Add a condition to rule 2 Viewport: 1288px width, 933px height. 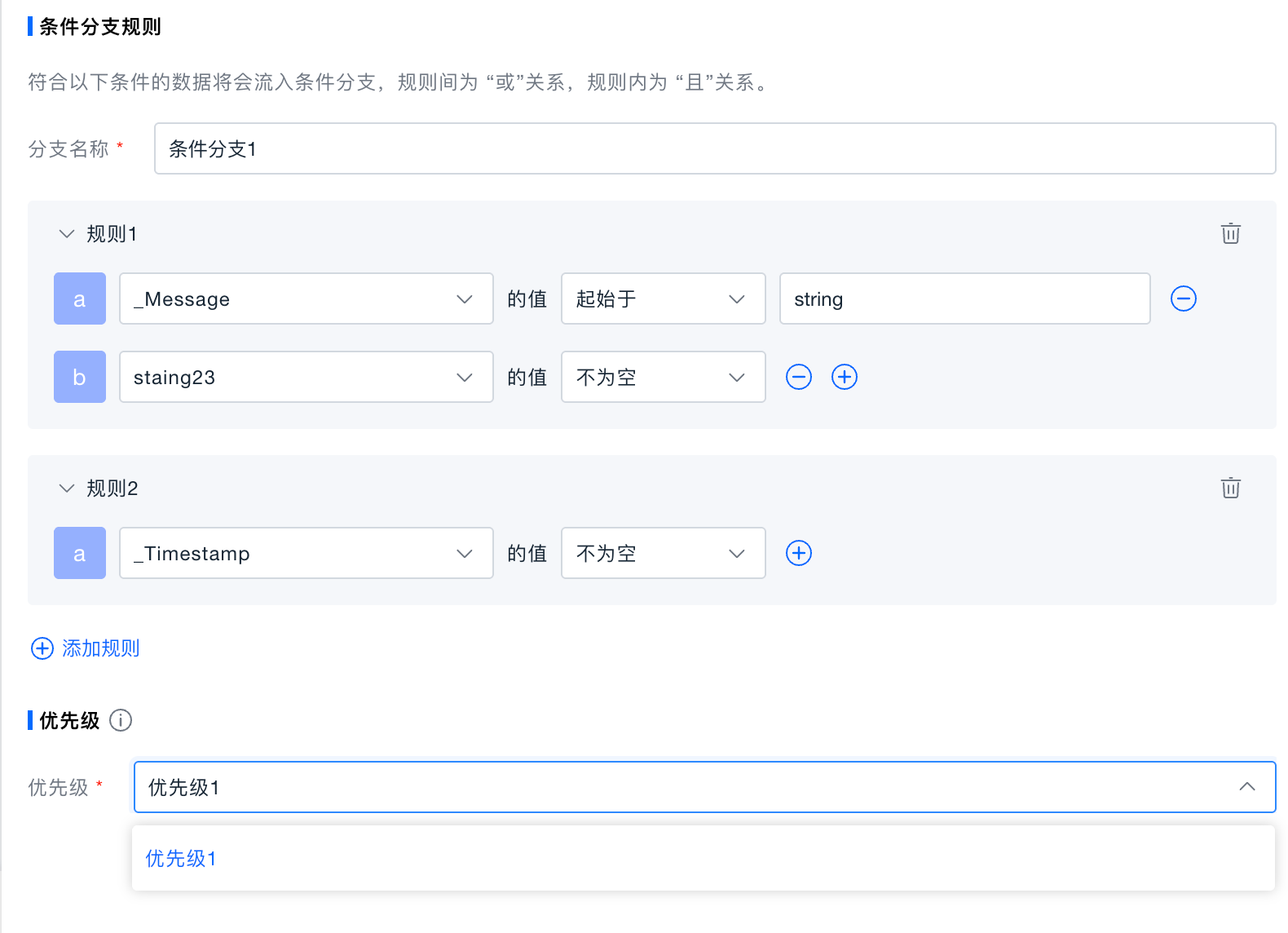click(x=798, y=553)
